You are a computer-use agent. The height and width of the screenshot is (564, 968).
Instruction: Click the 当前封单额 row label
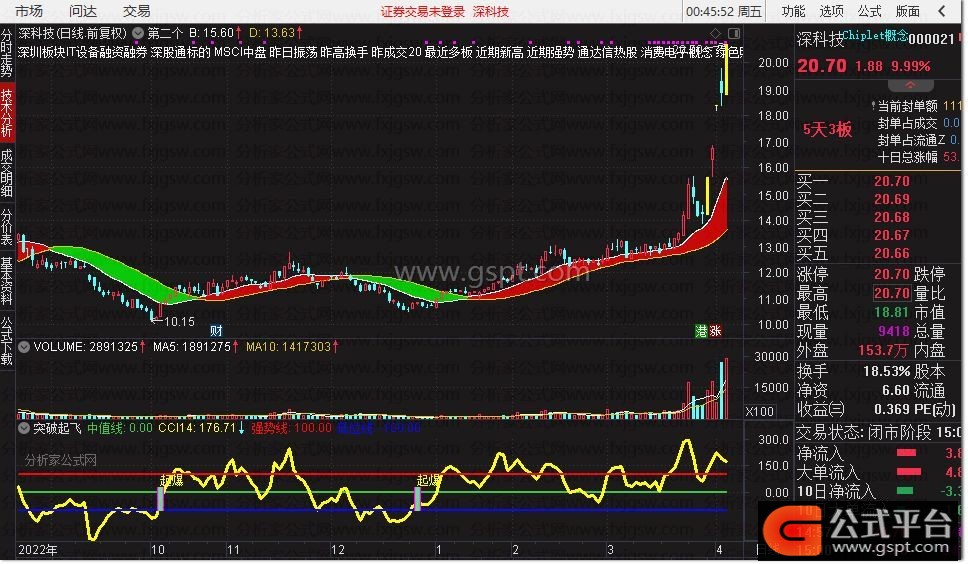tap(908, 107)
